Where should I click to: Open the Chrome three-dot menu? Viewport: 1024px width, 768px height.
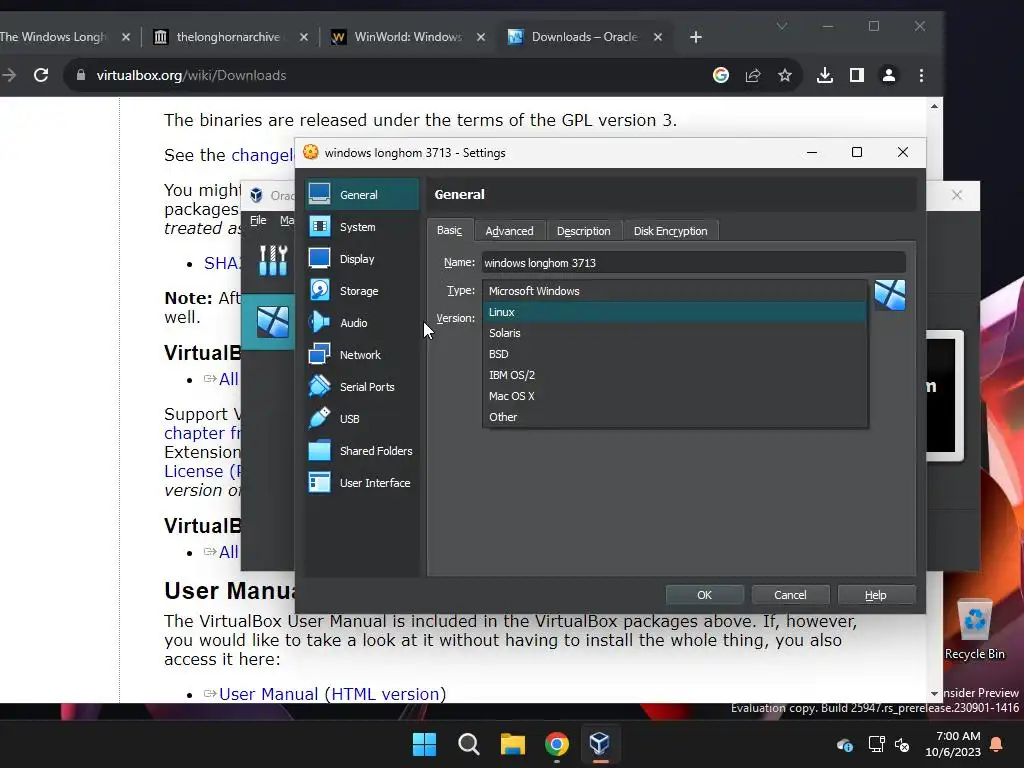(921, 75)
